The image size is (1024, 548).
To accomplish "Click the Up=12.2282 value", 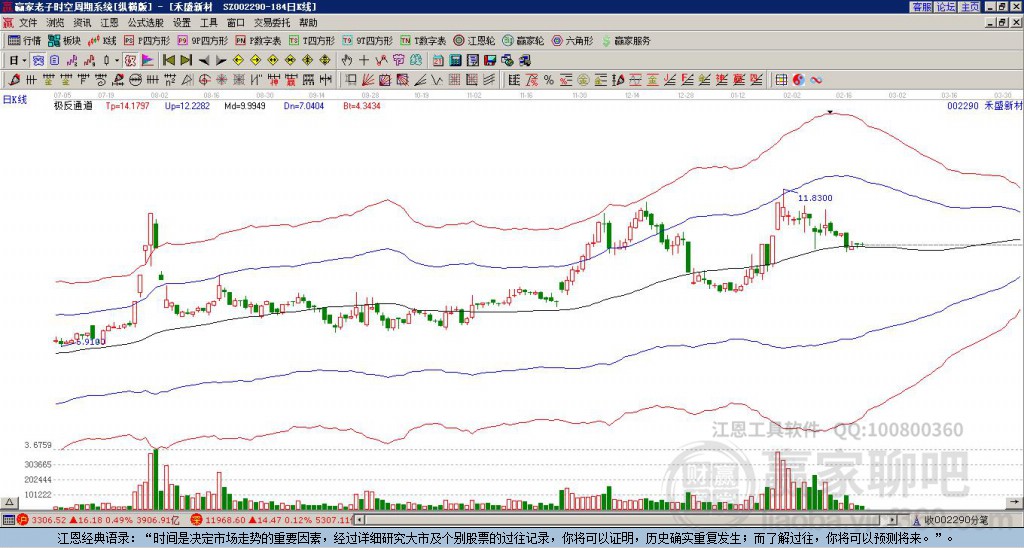I will [187, 105].
